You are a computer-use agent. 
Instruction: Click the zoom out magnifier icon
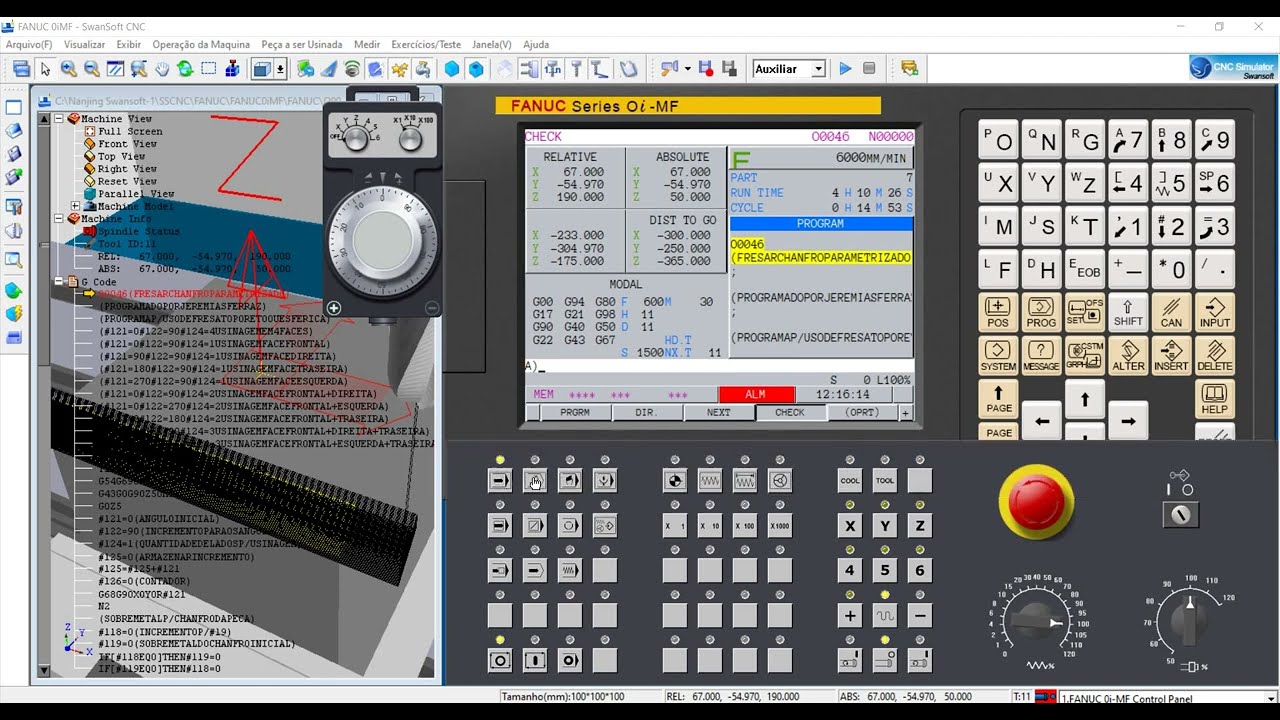click(x=91, y=69)
